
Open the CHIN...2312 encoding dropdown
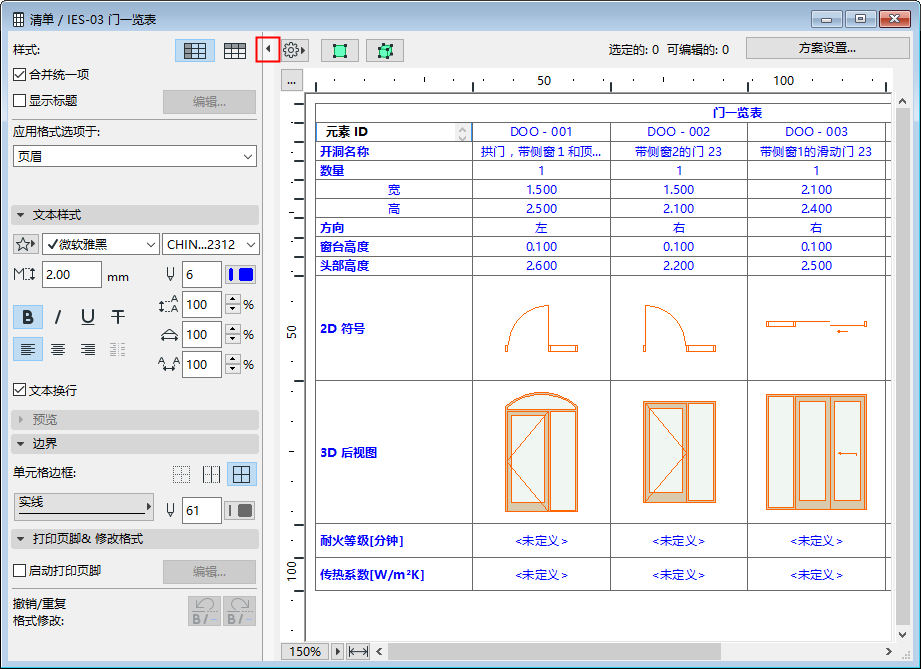pyautogui.click(x=211, y=244)
